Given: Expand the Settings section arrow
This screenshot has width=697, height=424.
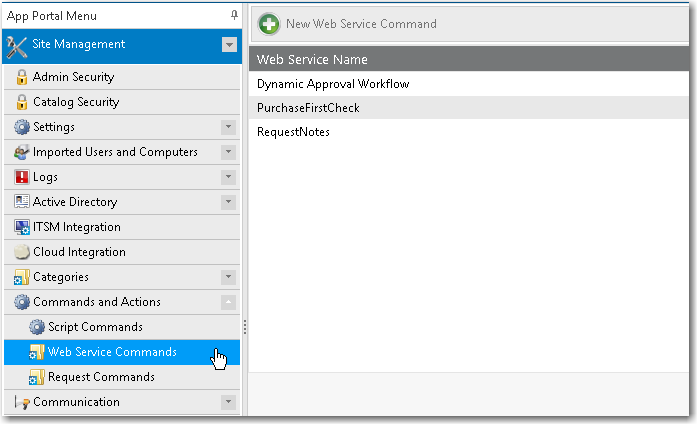Looking at the screenshot, I should [228, 127].
